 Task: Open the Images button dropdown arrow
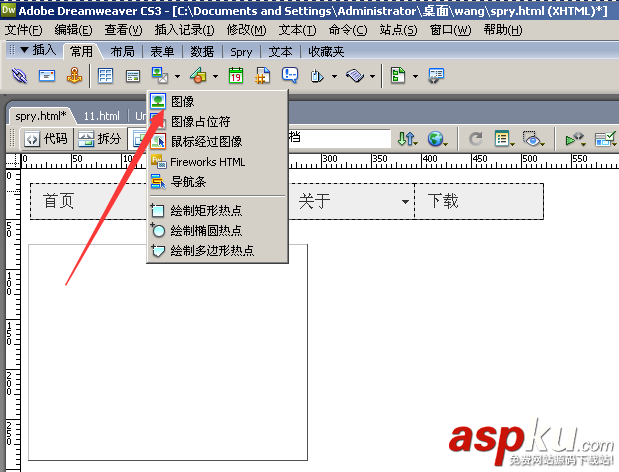[x=177, y=76]
